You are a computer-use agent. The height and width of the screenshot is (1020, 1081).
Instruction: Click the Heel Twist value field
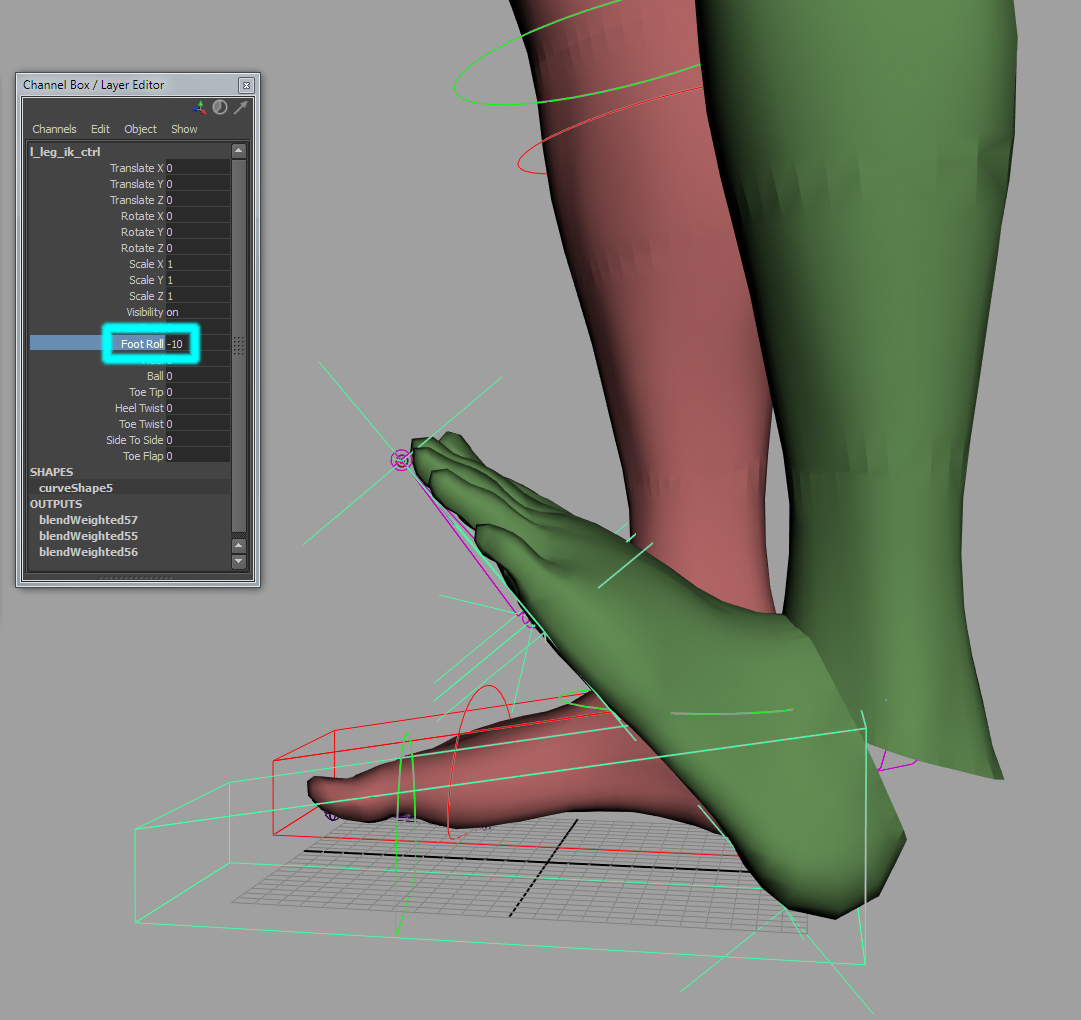pos(198,408)
